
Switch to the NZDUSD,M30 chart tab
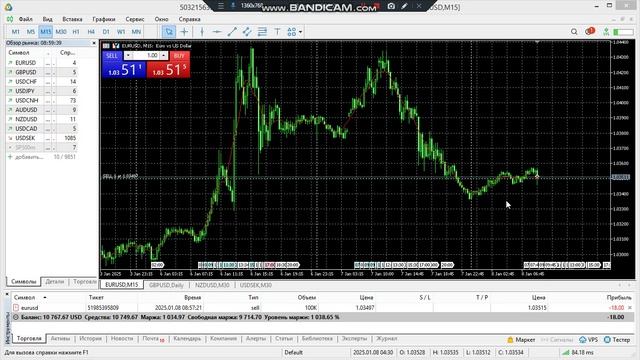pos(212,285)
